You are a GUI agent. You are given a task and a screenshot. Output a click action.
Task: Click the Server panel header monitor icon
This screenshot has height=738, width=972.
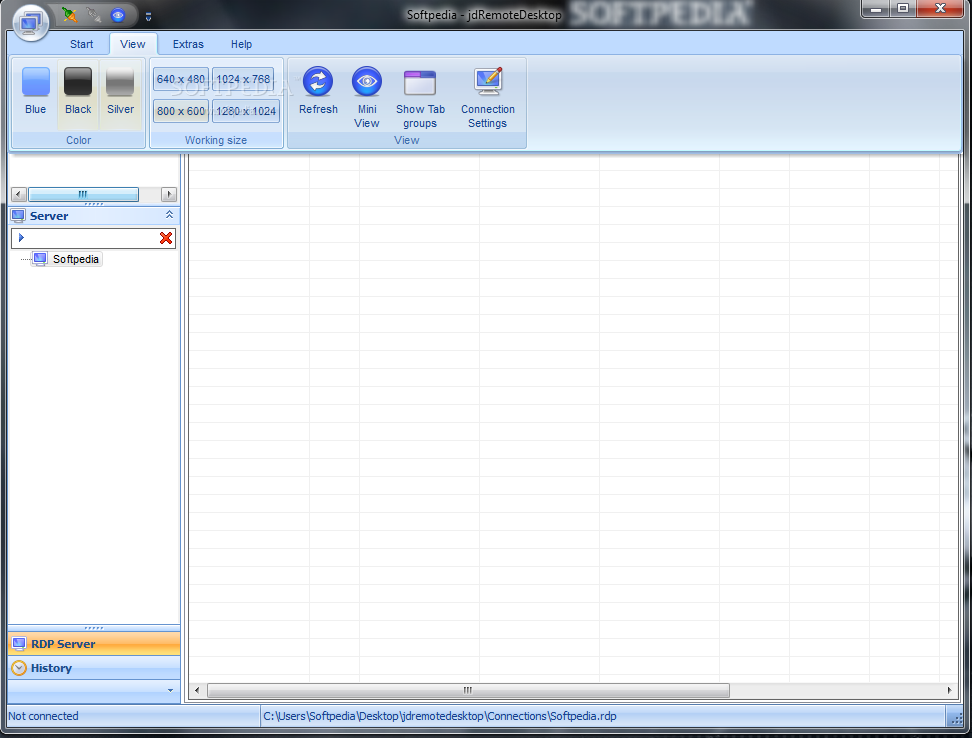click(19, 216)
